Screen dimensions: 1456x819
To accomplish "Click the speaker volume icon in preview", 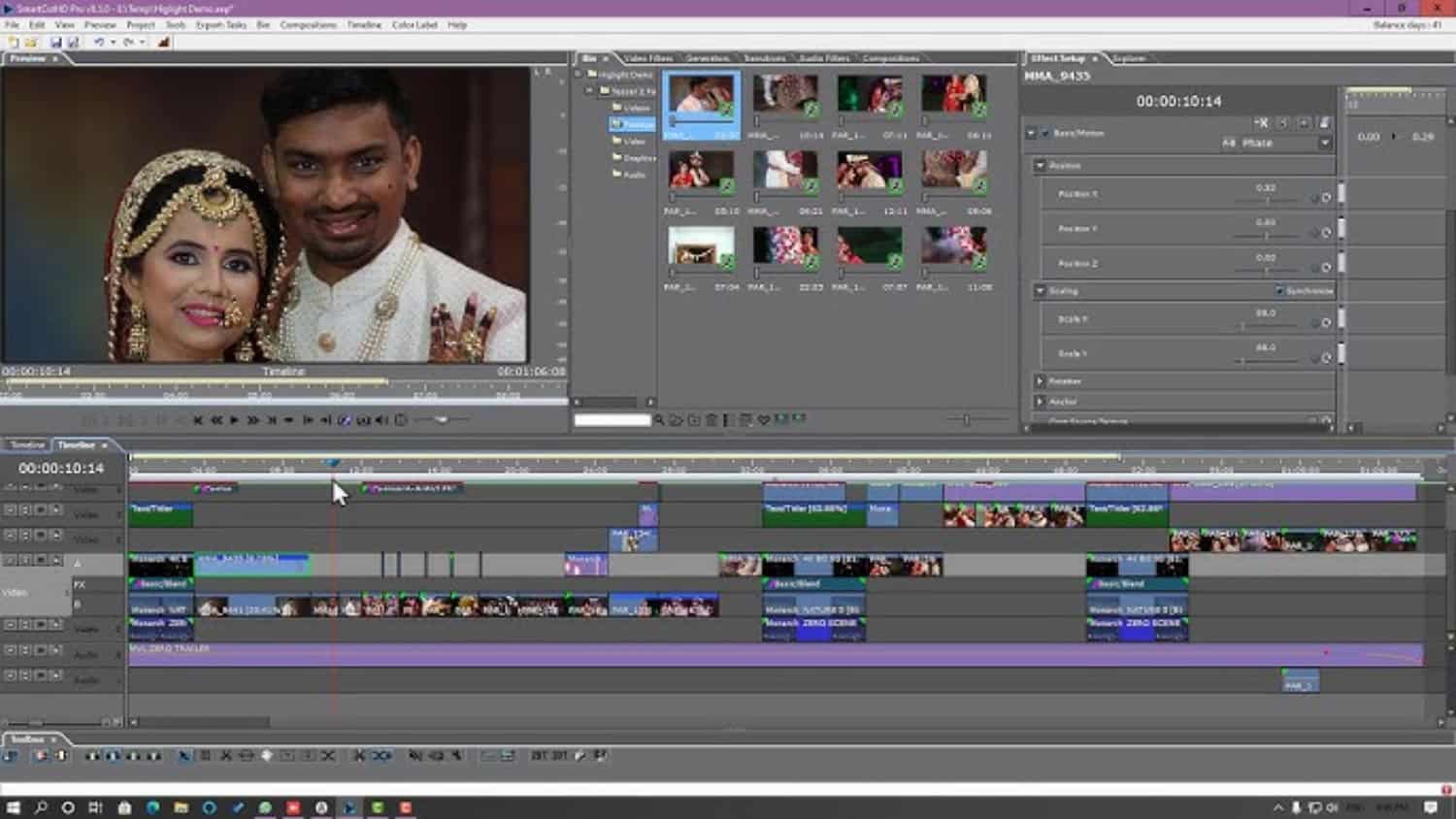I will (381, 420).
